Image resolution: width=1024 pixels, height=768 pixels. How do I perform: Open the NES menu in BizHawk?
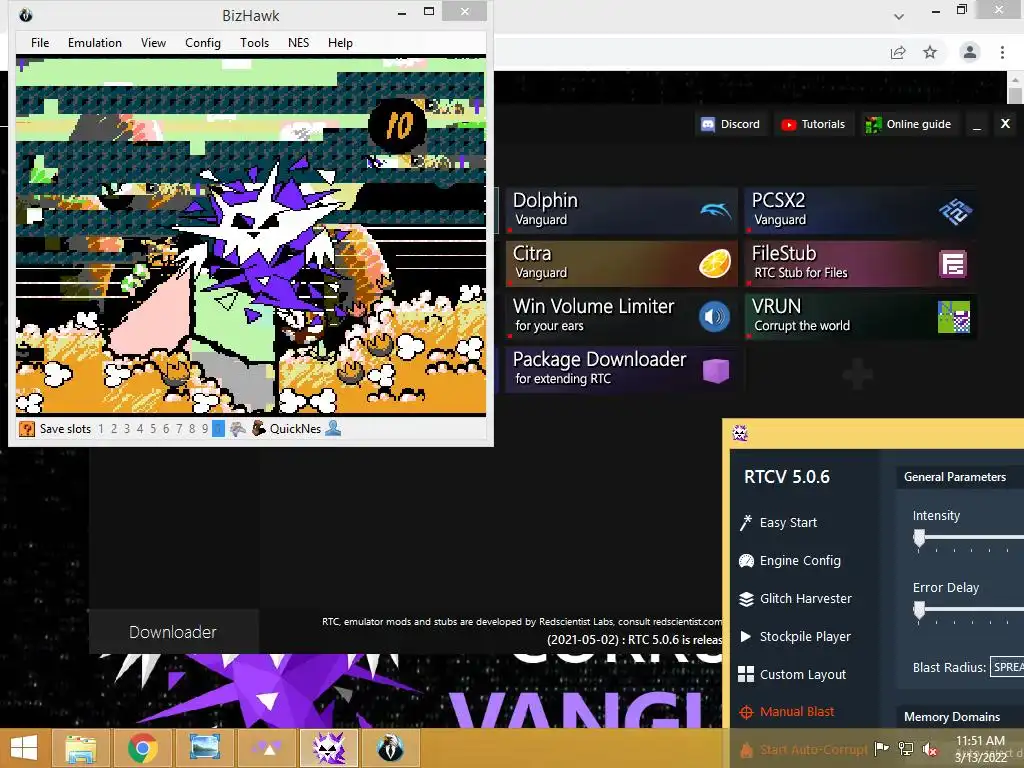(x=298, y=43)
